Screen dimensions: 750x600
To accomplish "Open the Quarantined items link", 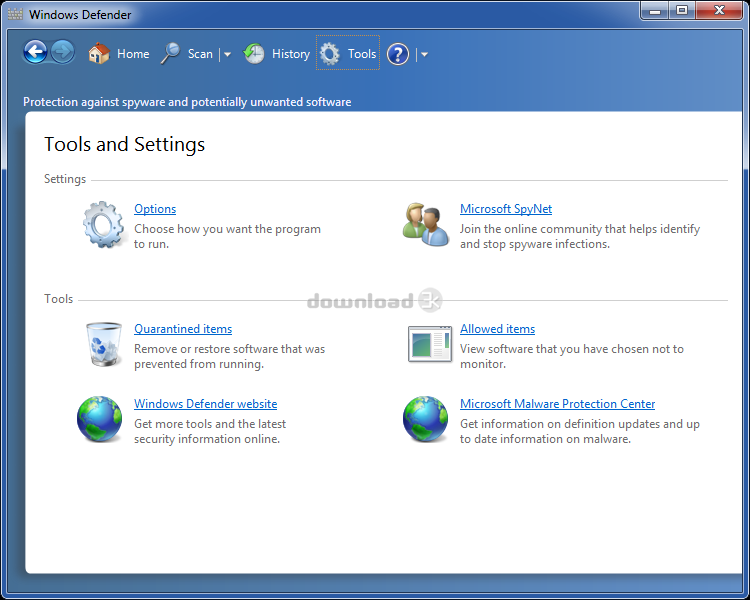I will [183, 329].
